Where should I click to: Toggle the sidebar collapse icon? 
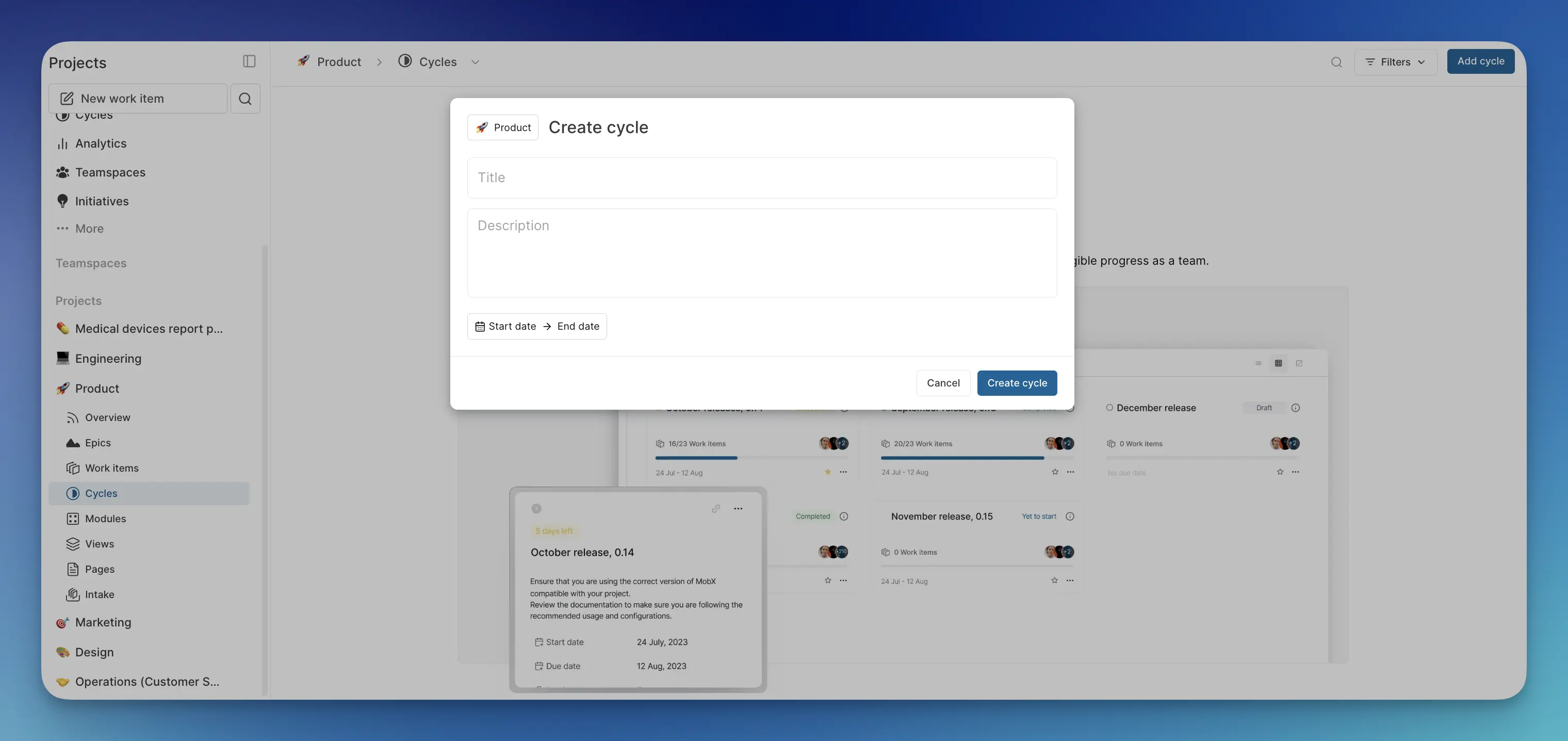[x=249, y=61]
